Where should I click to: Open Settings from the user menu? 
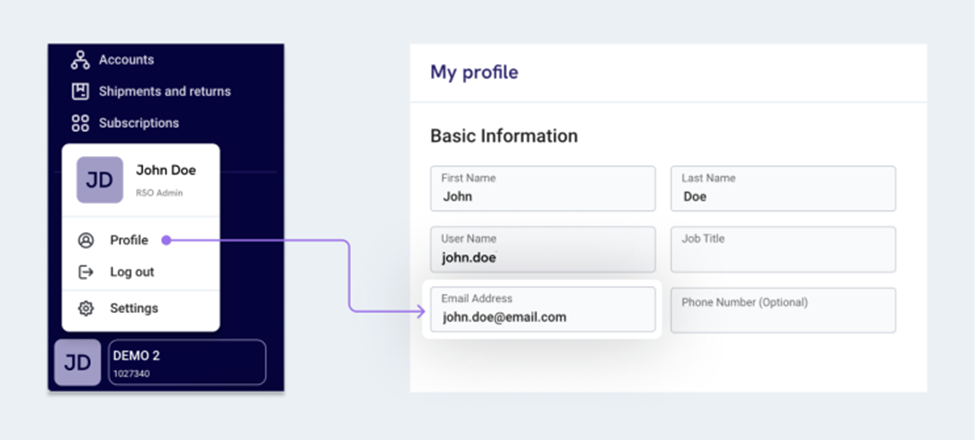[134, 308]
